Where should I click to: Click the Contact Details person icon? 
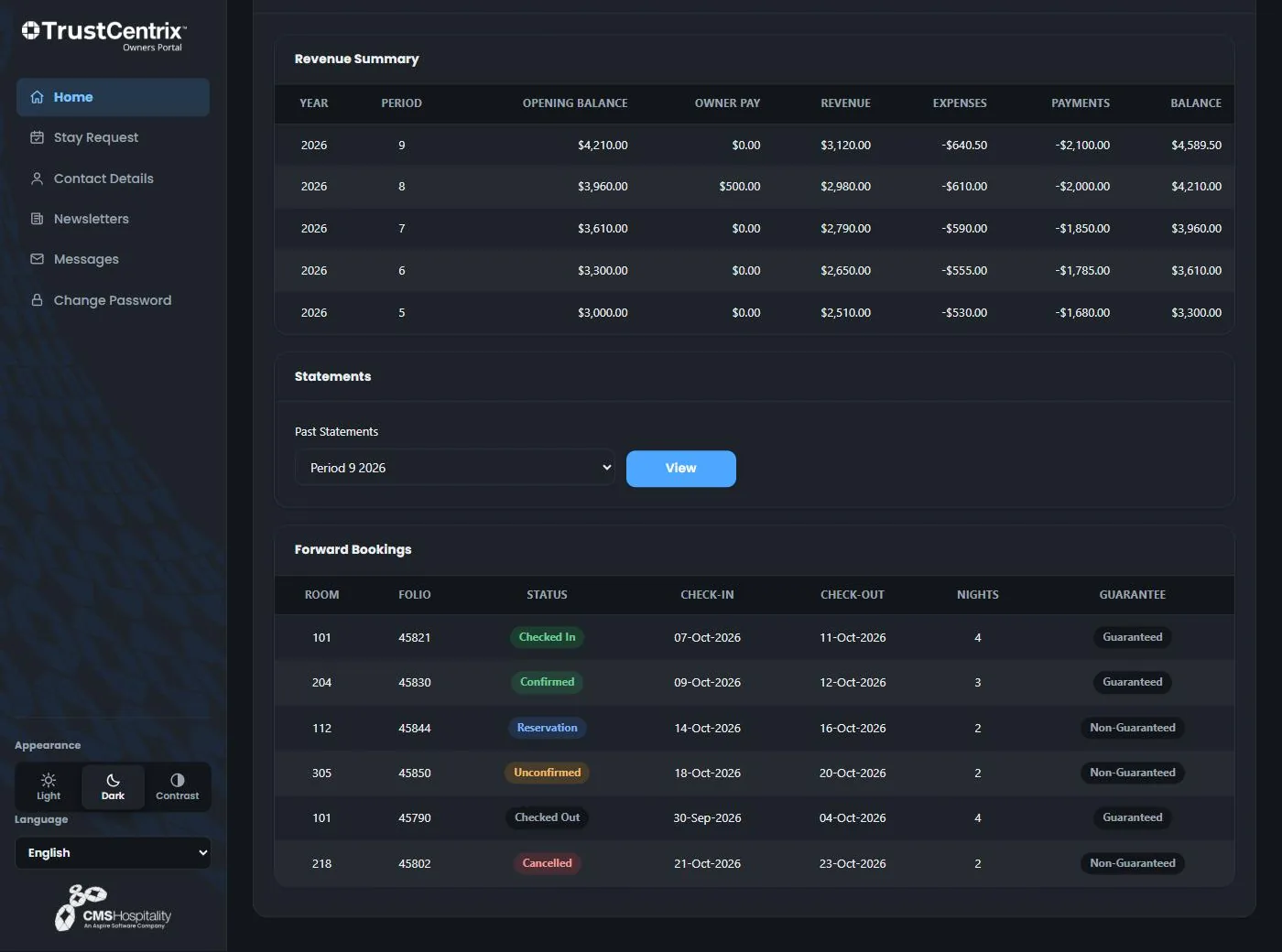pos(37,178)
